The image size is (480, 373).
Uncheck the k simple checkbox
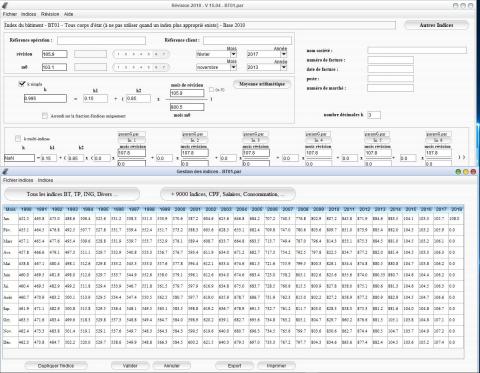(x=22, y=84)
